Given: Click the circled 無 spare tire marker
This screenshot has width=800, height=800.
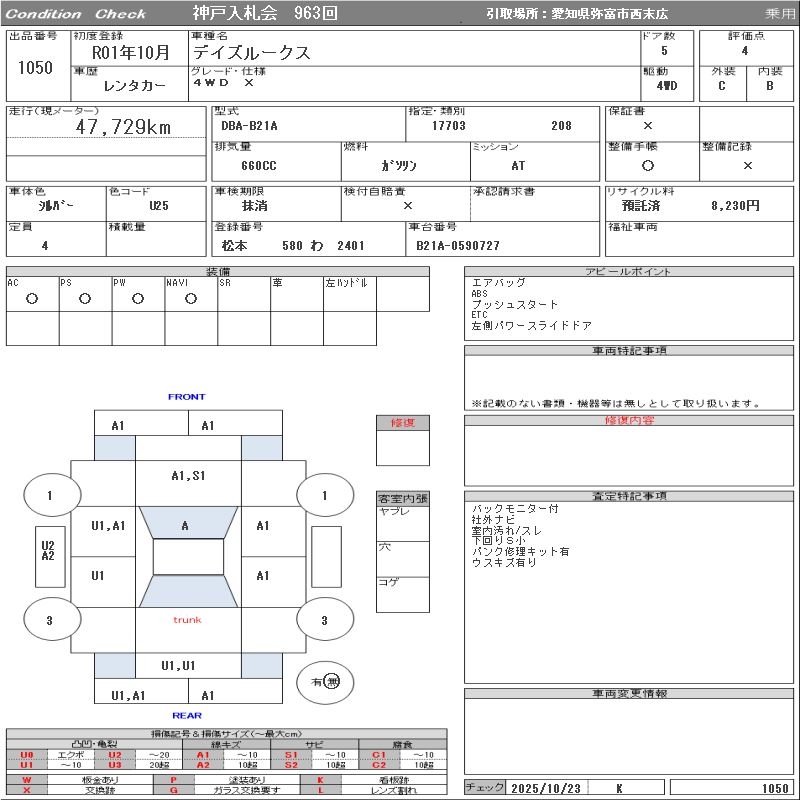Looking at the screenshot, I should [332, 681].
